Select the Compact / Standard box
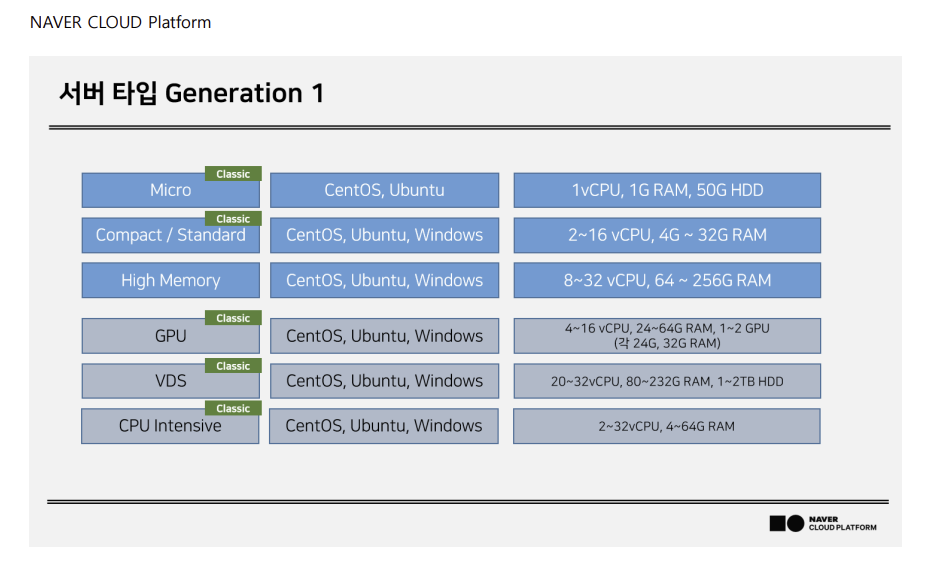925x574 pixels. click(170, 235)
